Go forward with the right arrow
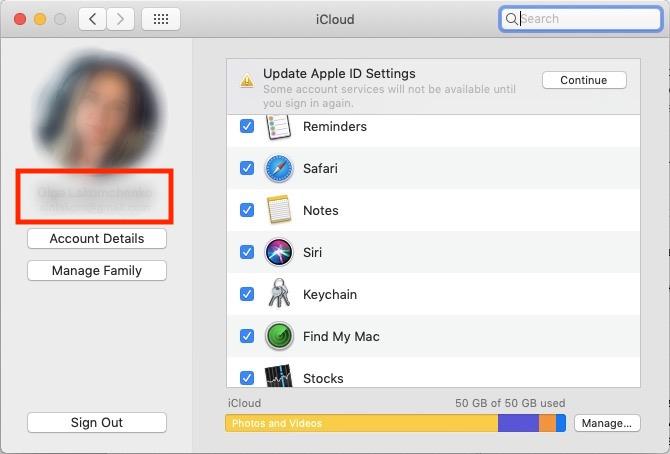 [x=120, y=19]
